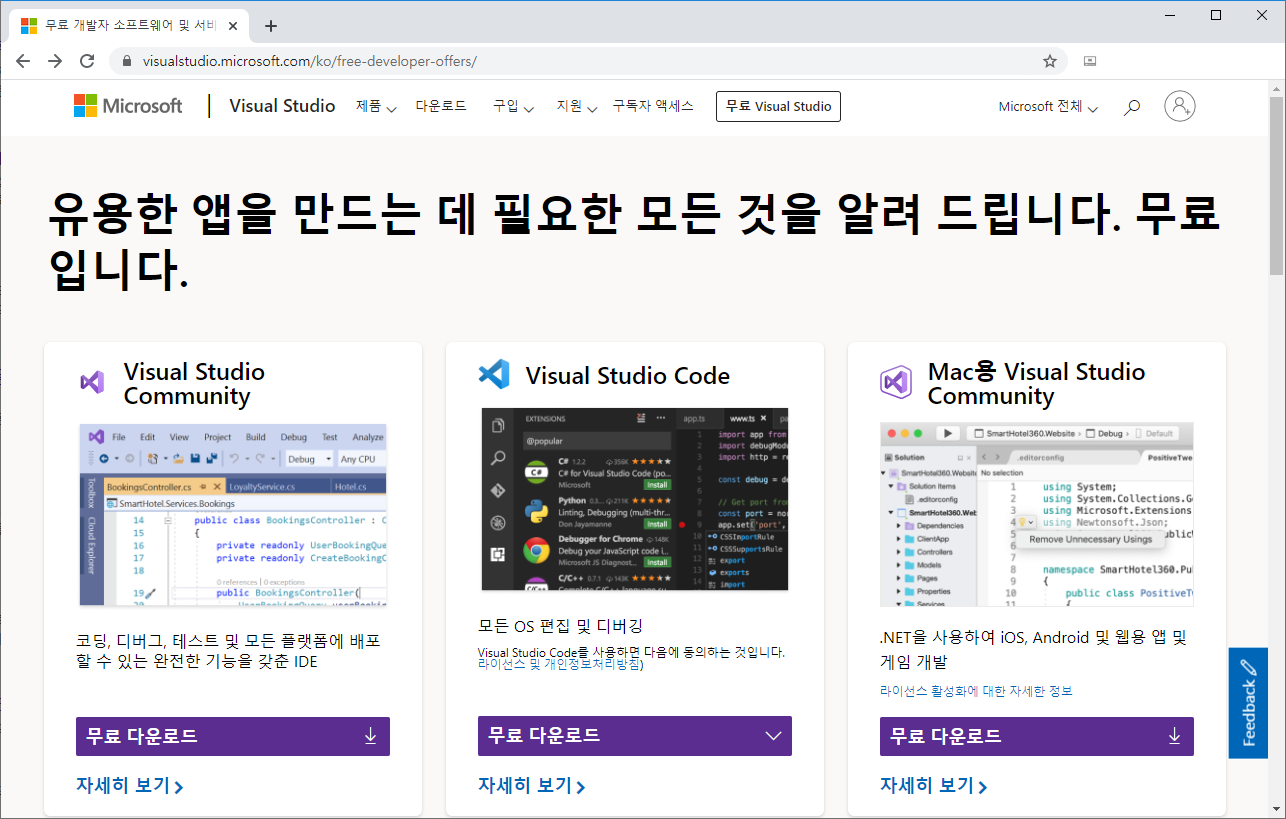Click the 무료 Visual Studio button
The height and width of the screenshot is (819, 1286).
pyautogui.click(x=778, y=106)
